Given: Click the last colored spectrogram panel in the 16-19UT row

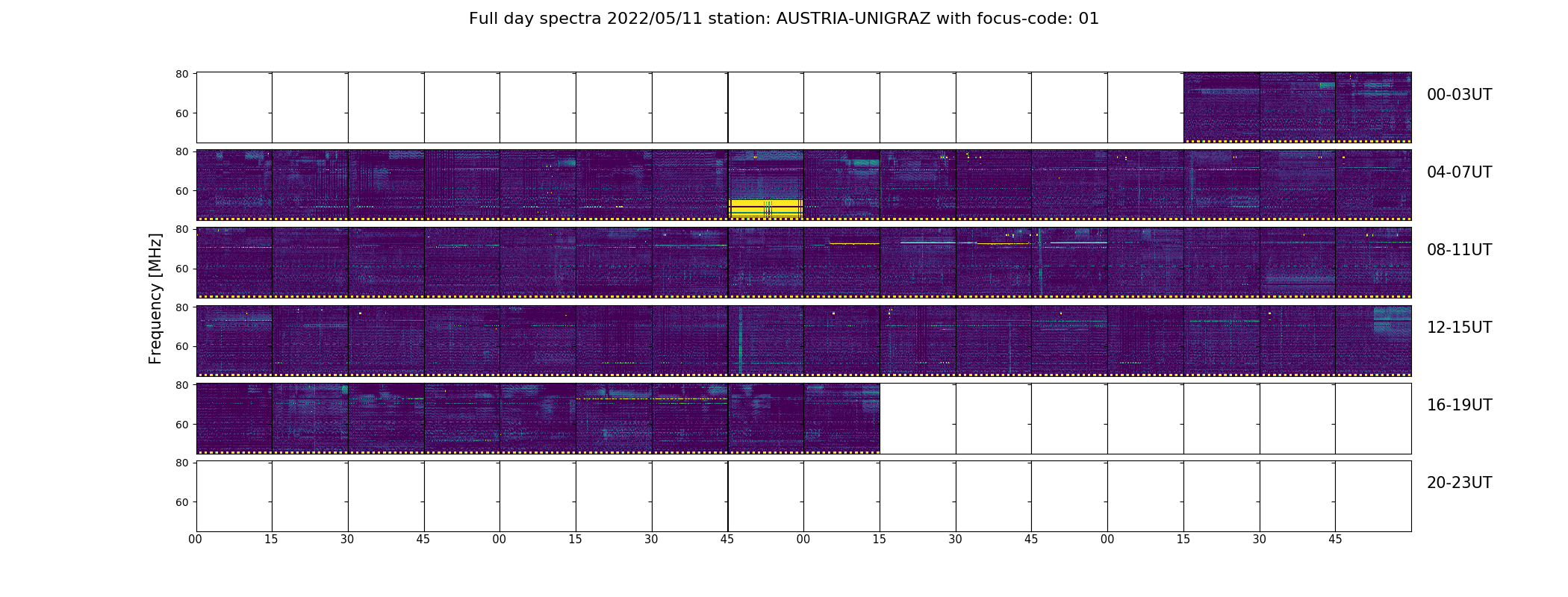Looking at the screenshot, I should tap(841, 418).
